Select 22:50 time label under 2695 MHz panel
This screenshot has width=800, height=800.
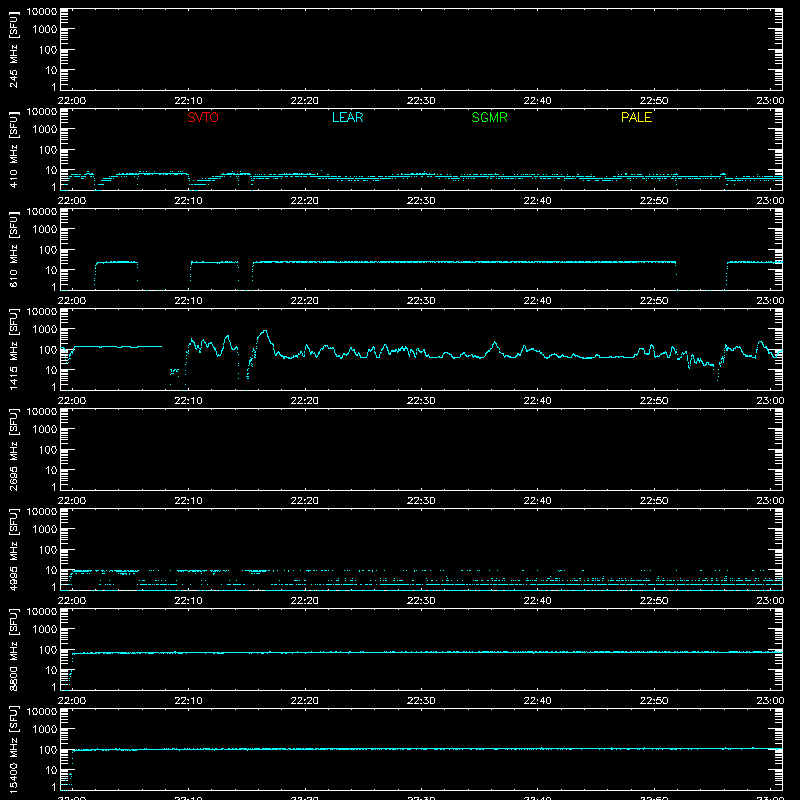[654, 501]
